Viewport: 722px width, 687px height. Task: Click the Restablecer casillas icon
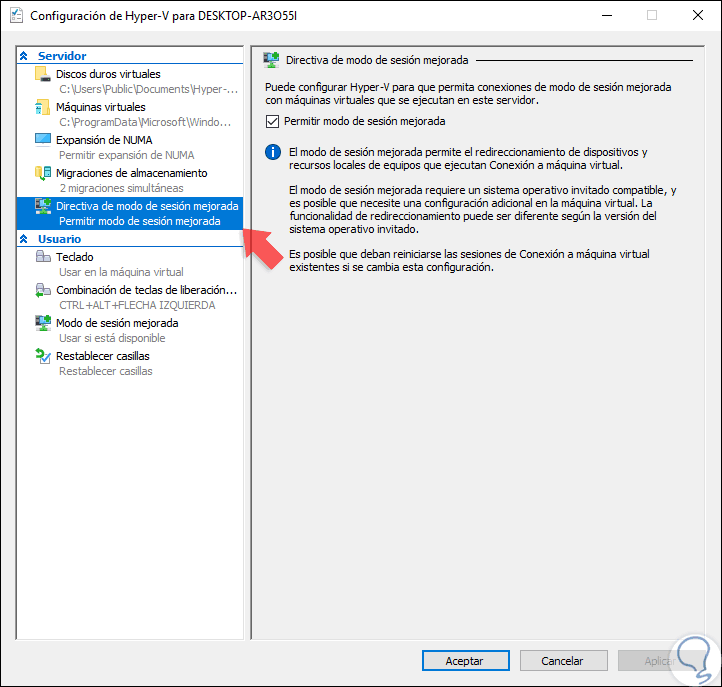click(43, 356)
